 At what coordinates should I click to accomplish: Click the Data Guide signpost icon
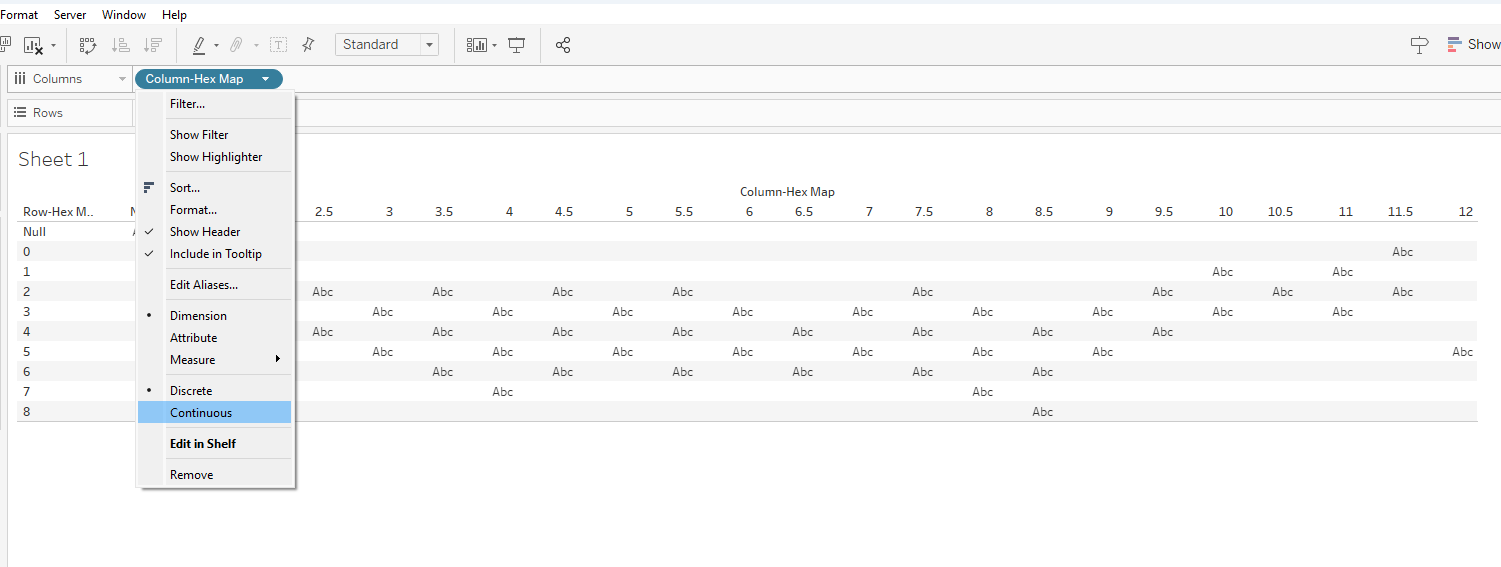1419,45
